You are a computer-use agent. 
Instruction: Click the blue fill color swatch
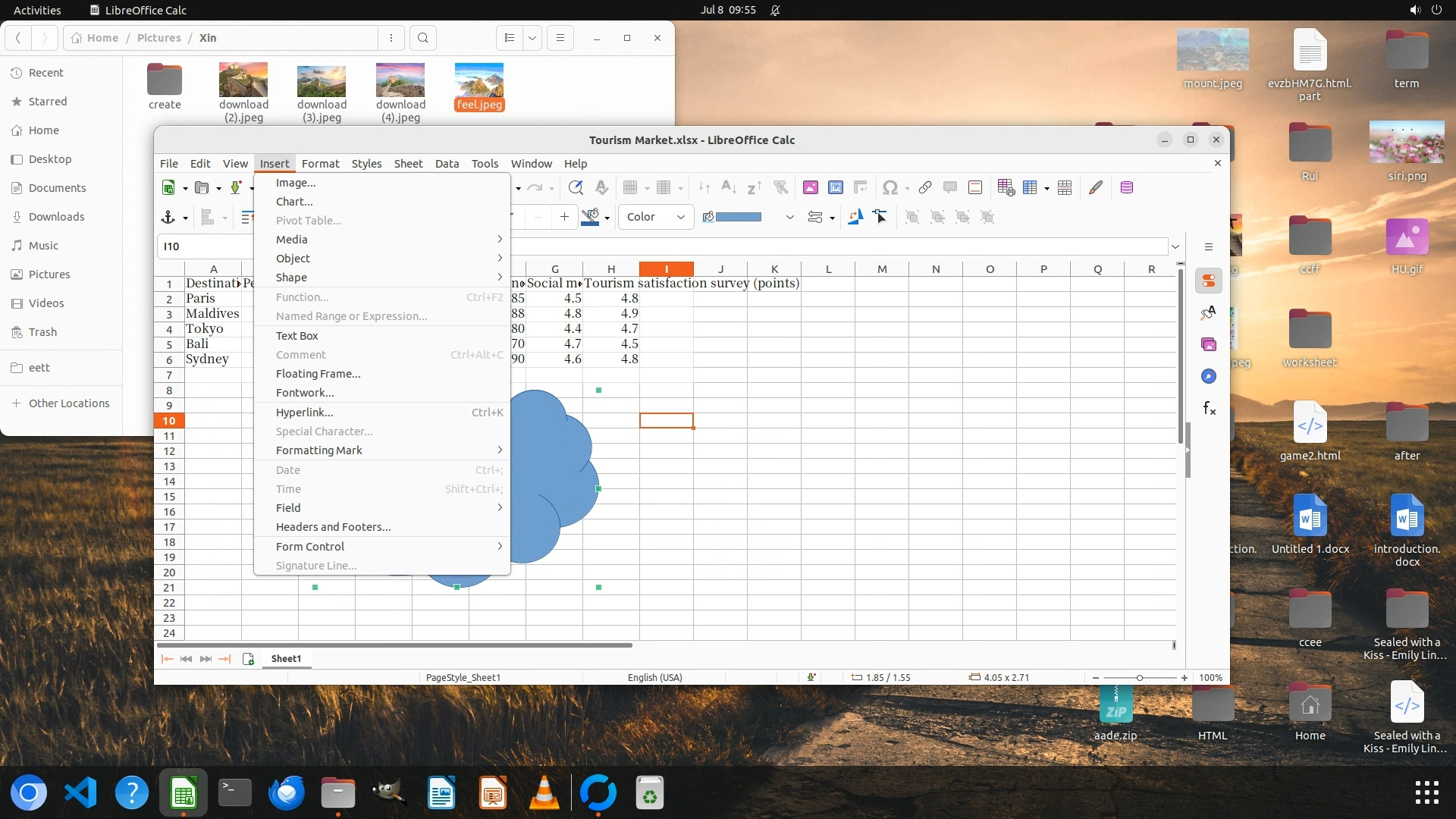738,218
